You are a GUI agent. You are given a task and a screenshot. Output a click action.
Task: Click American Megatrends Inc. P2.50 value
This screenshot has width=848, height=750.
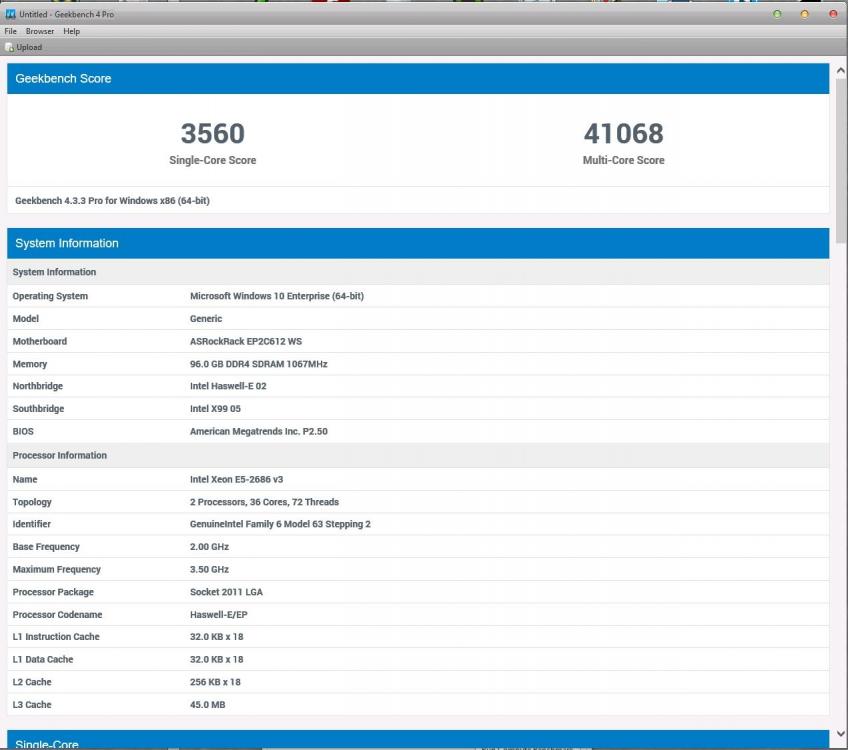click(259, 432)
